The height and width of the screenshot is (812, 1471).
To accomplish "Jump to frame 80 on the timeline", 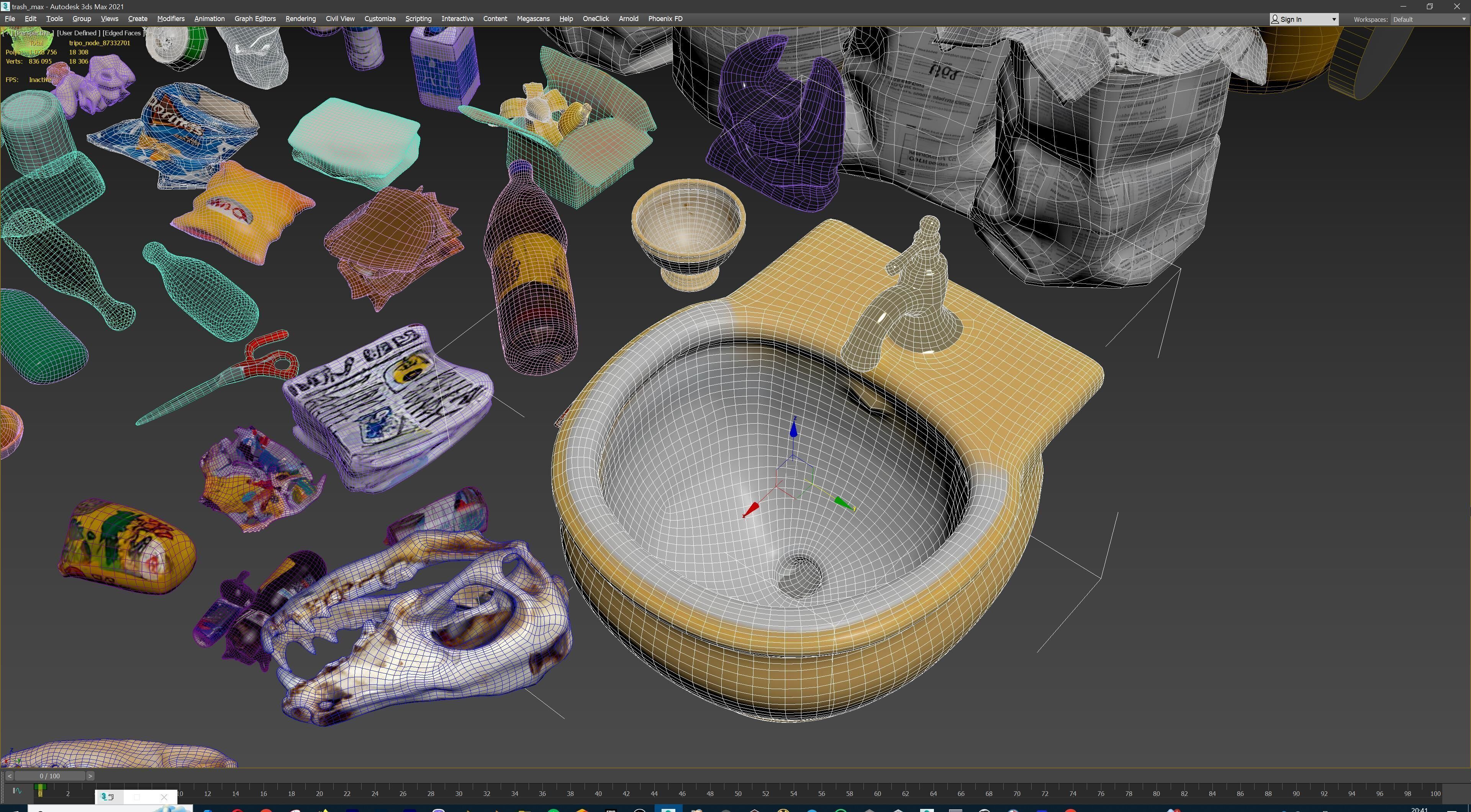I will click(x=1156, y=794).
